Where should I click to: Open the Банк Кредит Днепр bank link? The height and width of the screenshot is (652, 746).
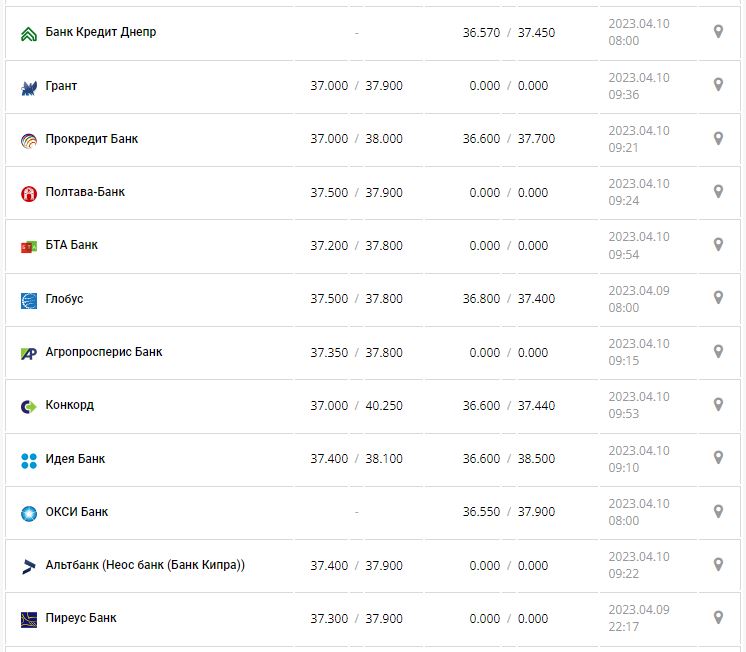(101, 32)
